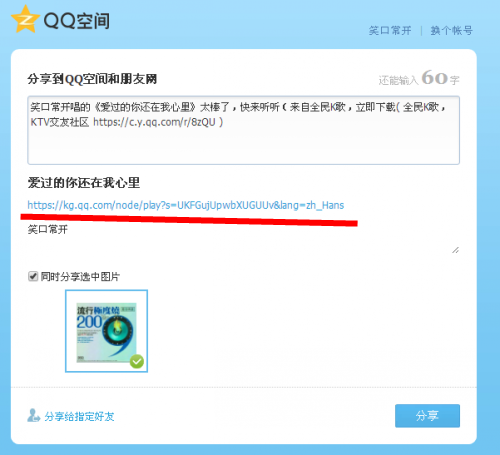Focus the share comment text box
The height and width of the screenshot is (455, 500).
244,130
